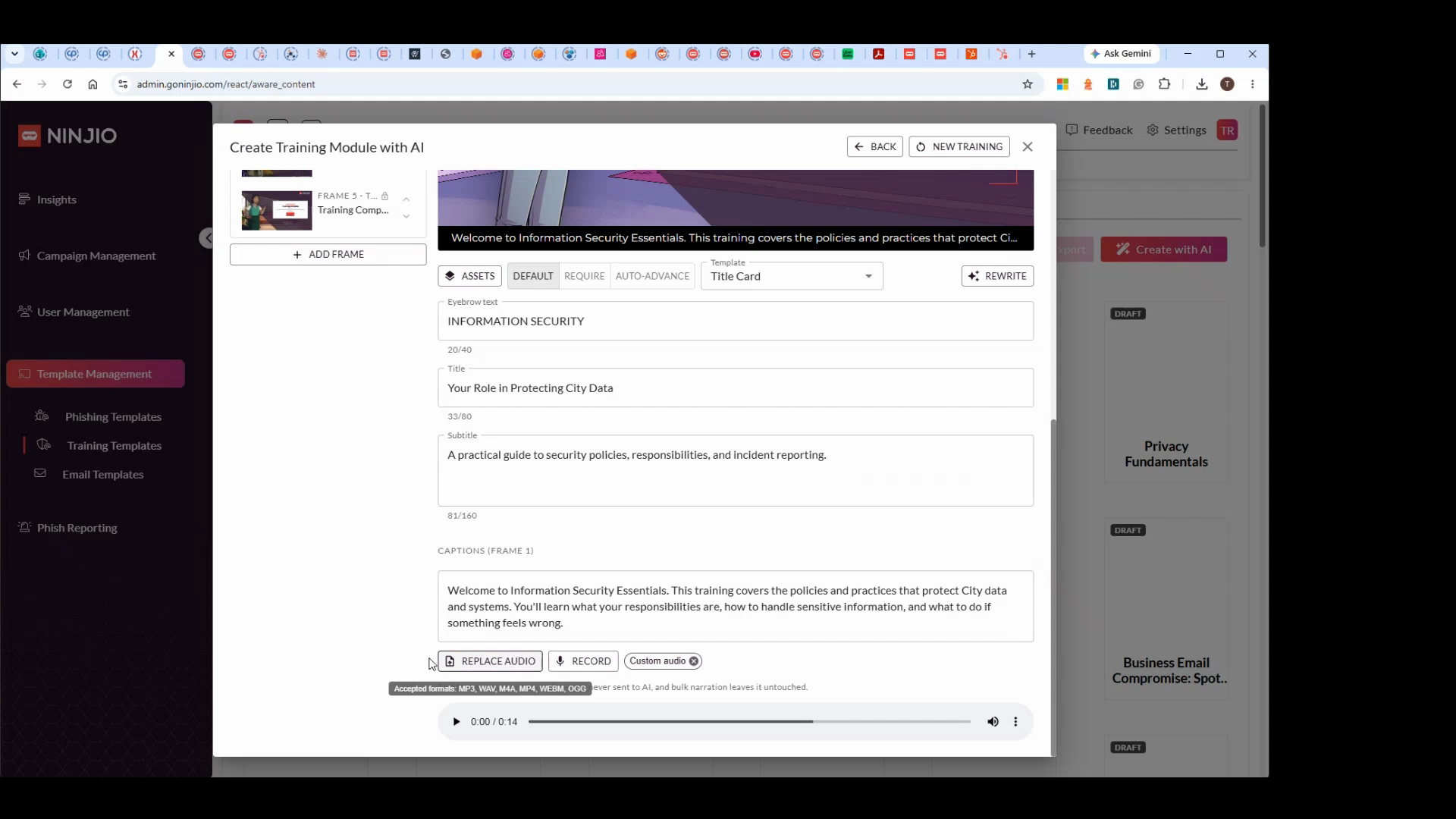Click ADD FRAME button
The width and height of the screenshot is (1456, 819).
click(328, 255)
